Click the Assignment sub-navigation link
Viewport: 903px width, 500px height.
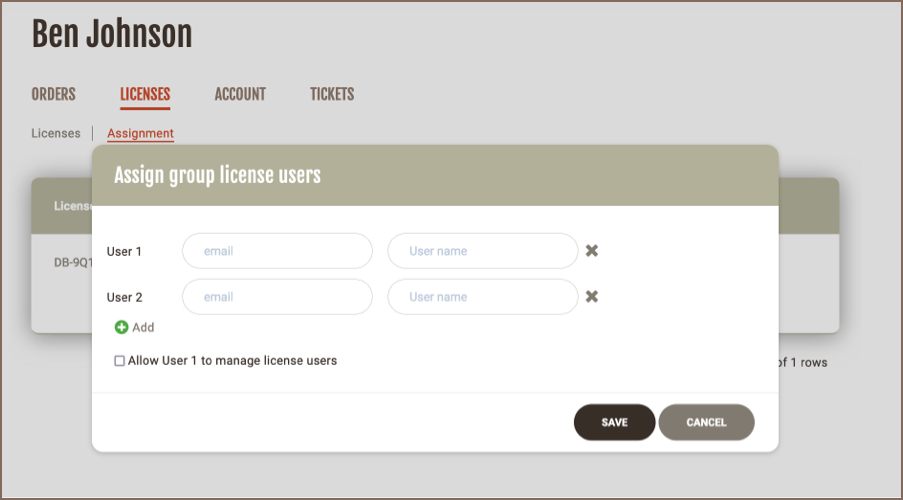pyautogui.click(x=140, y=133)
